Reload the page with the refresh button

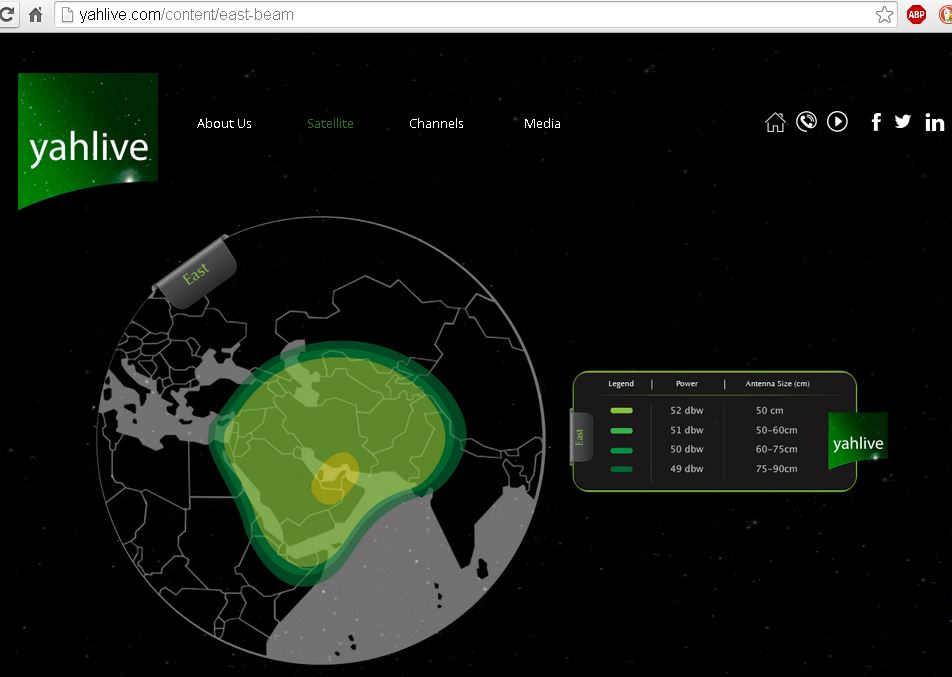pyautogui.click(x=8, y=15)
